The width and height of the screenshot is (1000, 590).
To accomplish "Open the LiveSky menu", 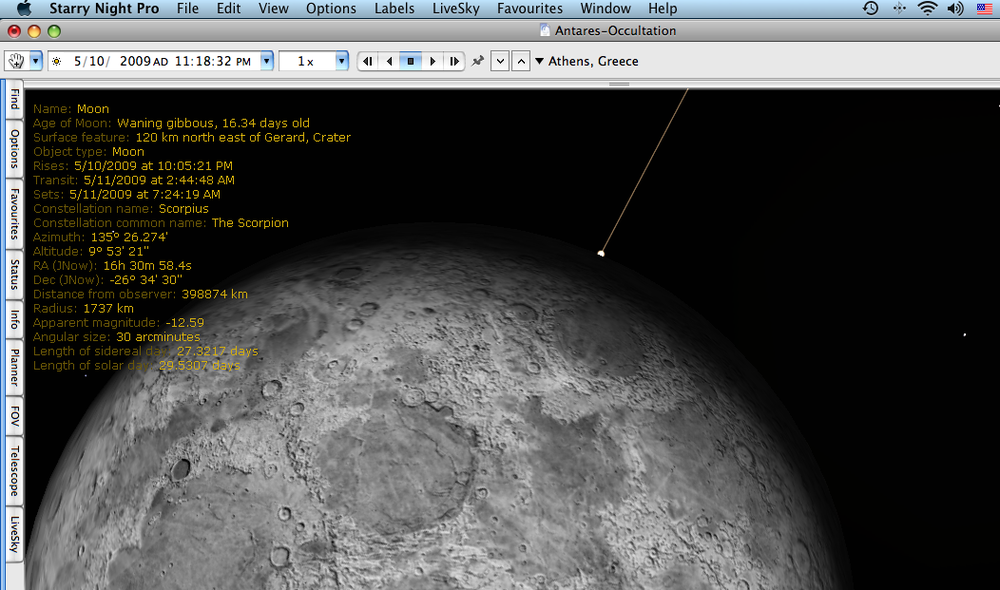I will [x=455, y=8].
